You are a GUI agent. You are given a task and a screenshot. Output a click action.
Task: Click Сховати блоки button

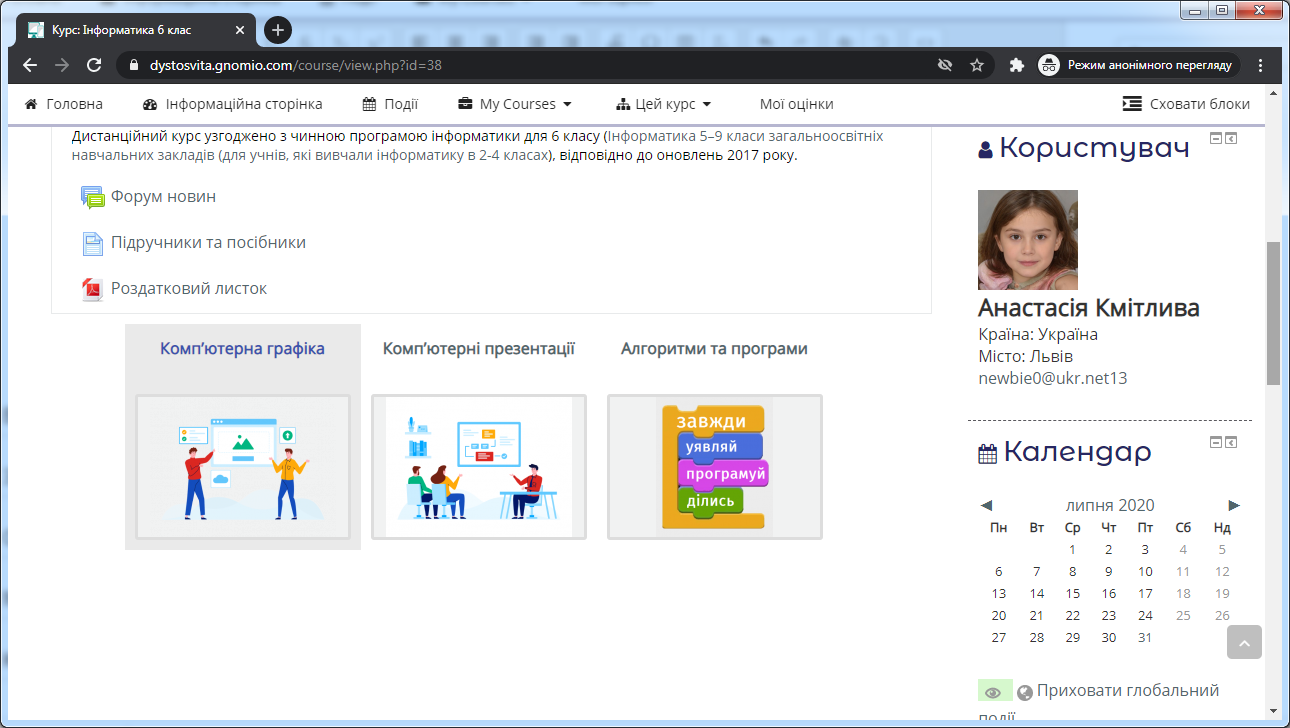tap(1186, 104)
